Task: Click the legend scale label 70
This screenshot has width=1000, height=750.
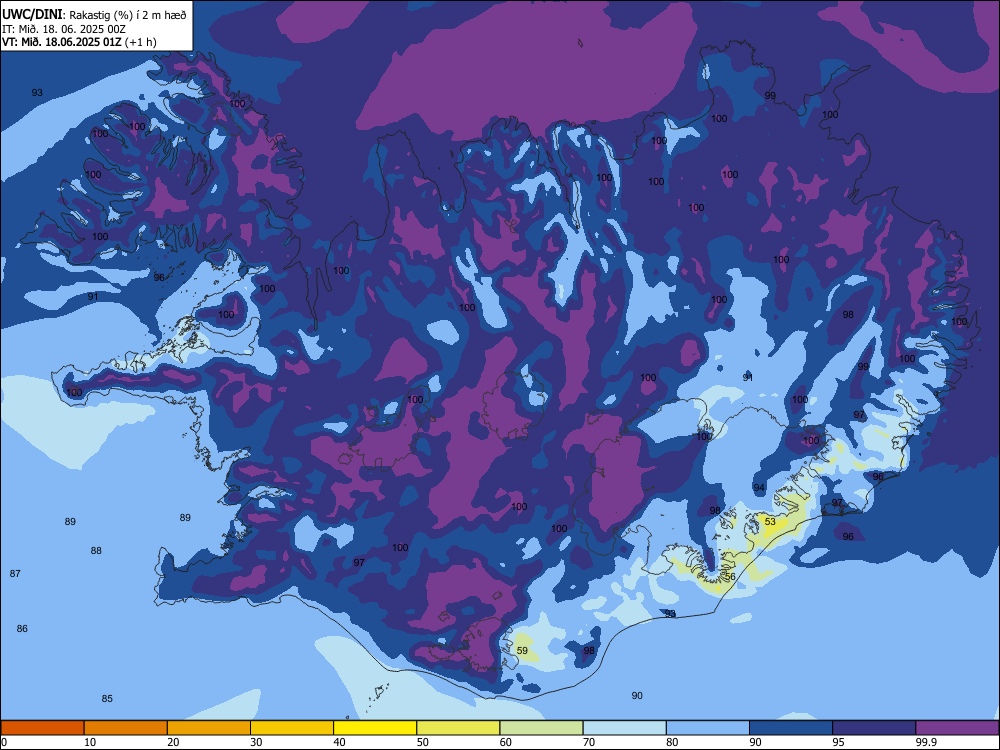Action: [589, 742]
